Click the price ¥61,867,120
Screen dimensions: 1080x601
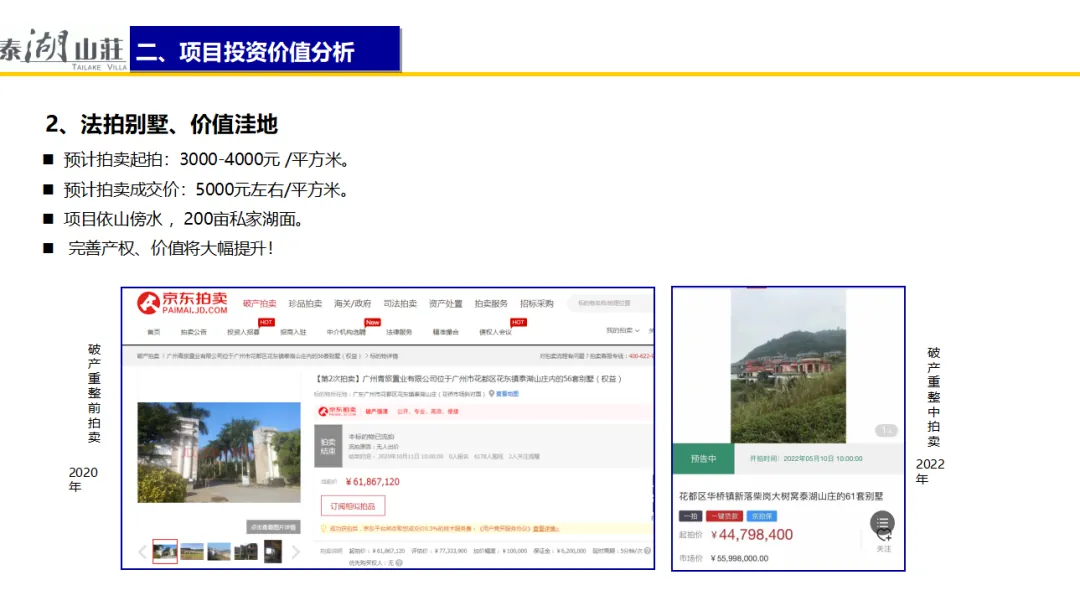[373, 482]
